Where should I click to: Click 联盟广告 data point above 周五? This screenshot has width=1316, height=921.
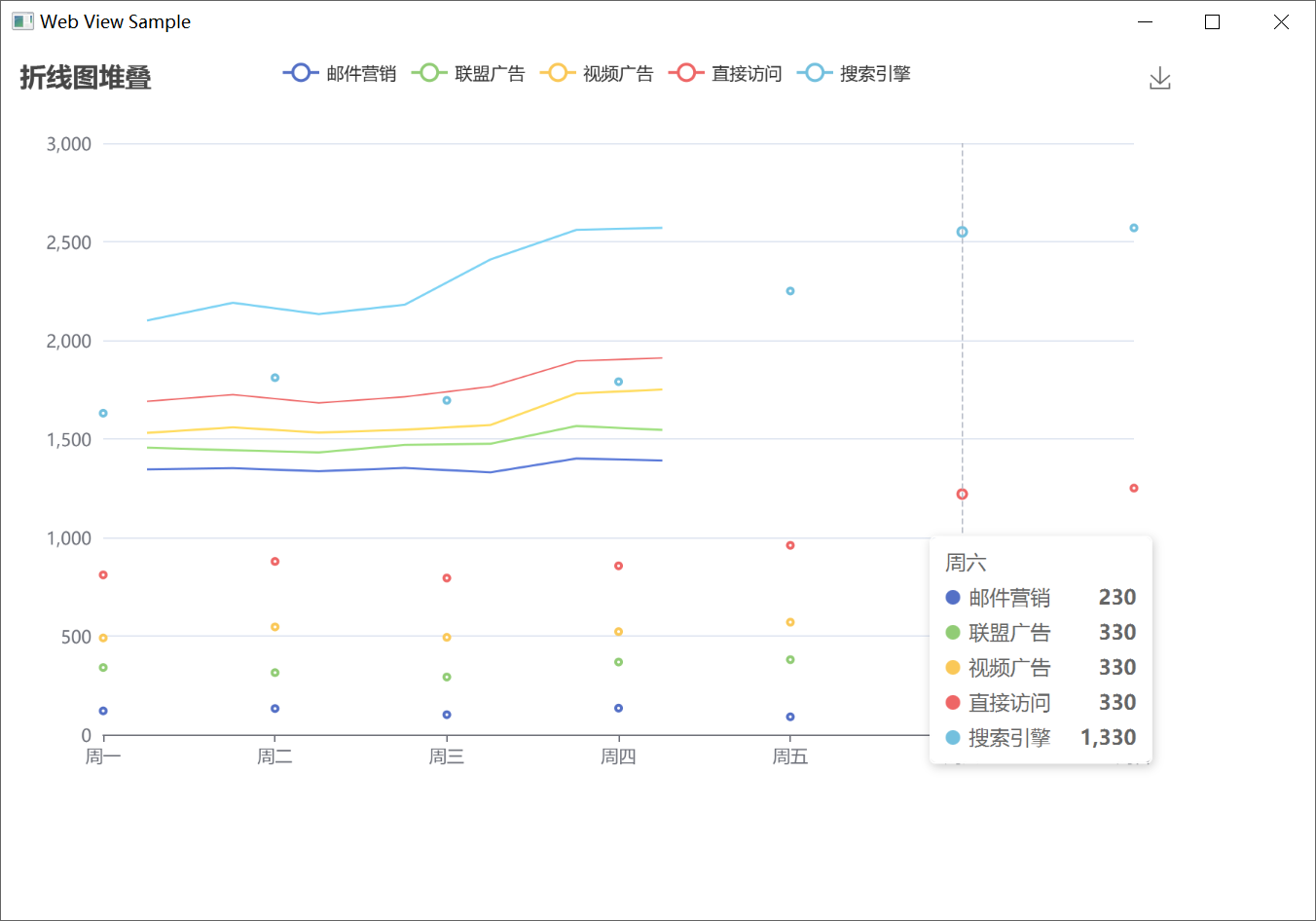[790, 660]
